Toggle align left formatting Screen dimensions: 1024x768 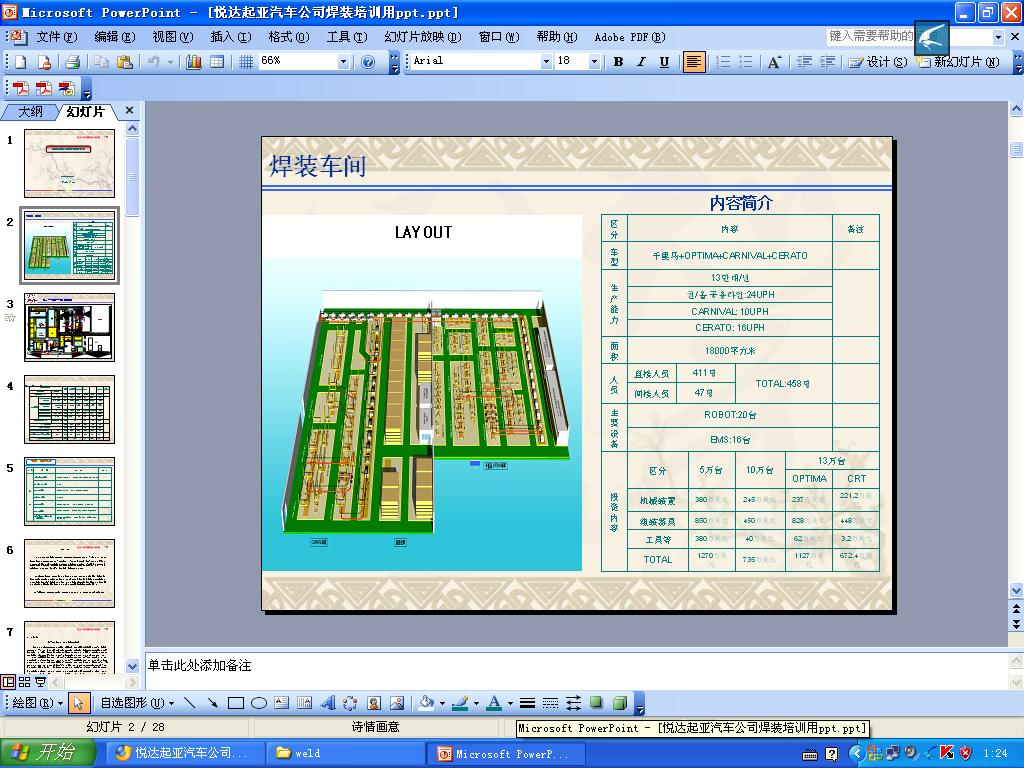[694, 61]
